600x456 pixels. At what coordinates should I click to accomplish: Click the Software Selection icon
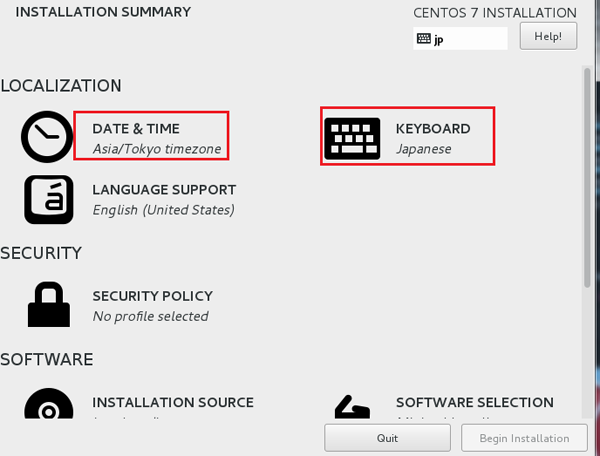coord(352,407)
